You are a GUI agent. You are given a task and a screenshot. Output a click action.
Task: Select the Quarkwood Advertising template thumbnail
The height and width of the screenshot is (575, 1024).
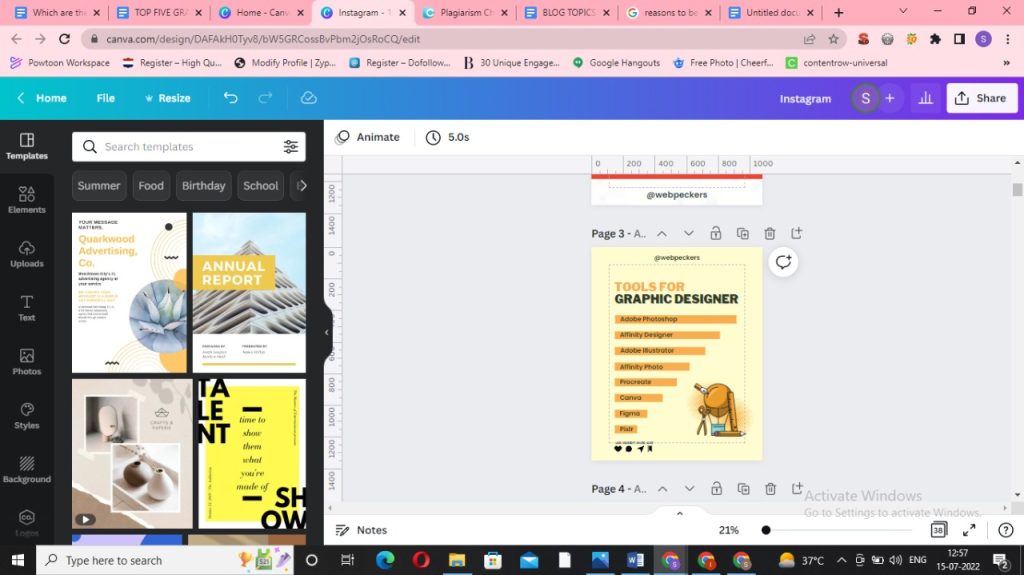(x=129, y=293)
